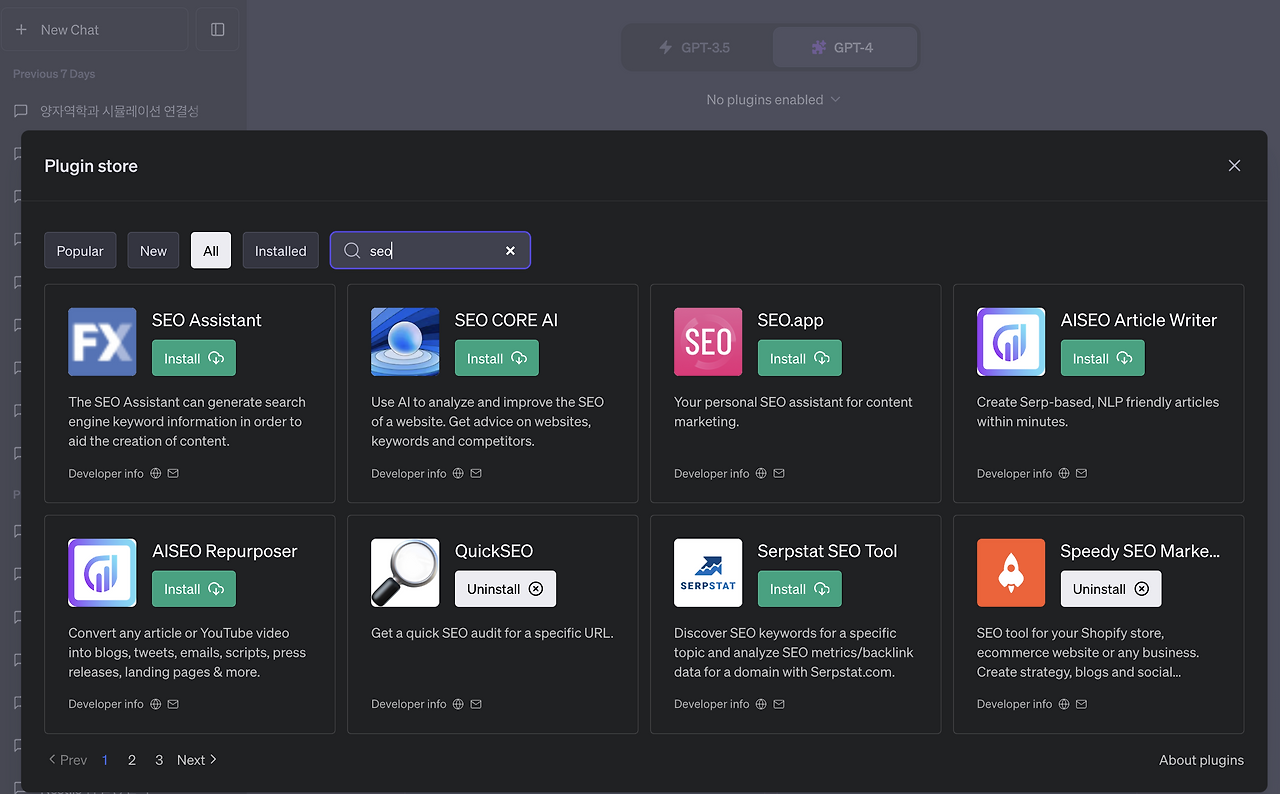Start a New Chat in the sidebar
The height and width of the screenshot is (794, 1280).
coord(94,30)
